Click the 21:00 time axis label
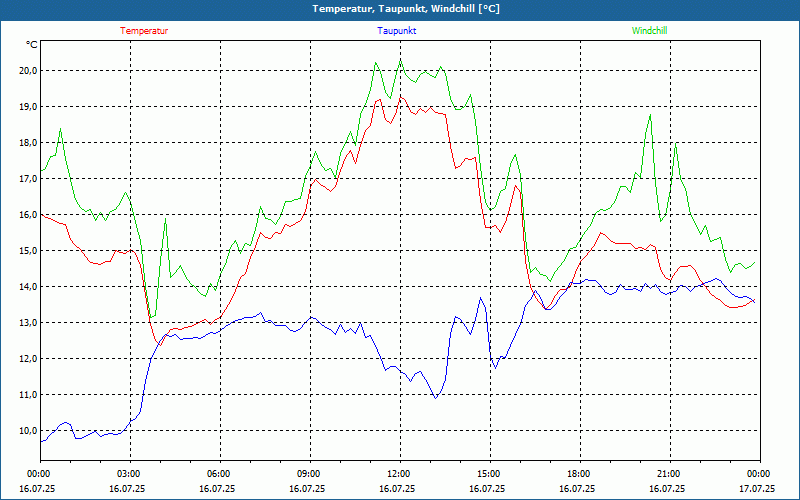800x500 pixels. point(670,474)
